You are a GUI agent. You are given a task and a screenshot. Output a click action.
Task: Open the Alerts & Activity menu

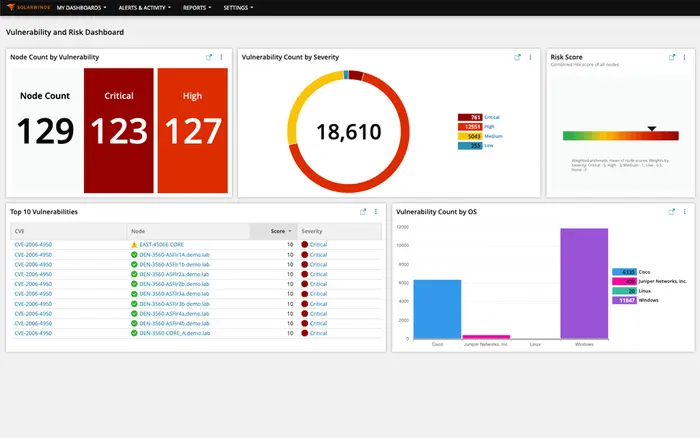145,7
